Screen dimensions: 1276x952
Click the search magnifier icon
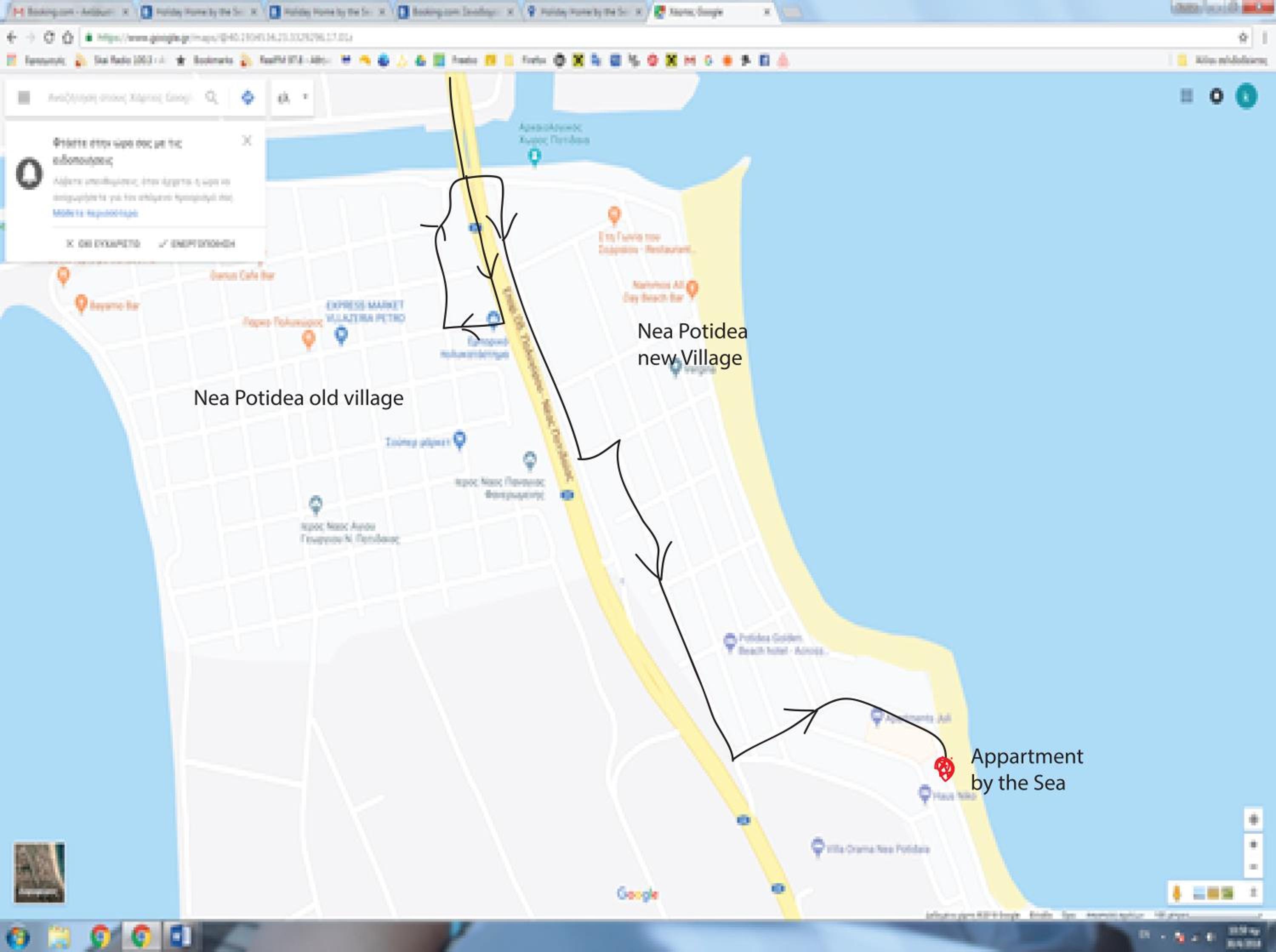211,97
